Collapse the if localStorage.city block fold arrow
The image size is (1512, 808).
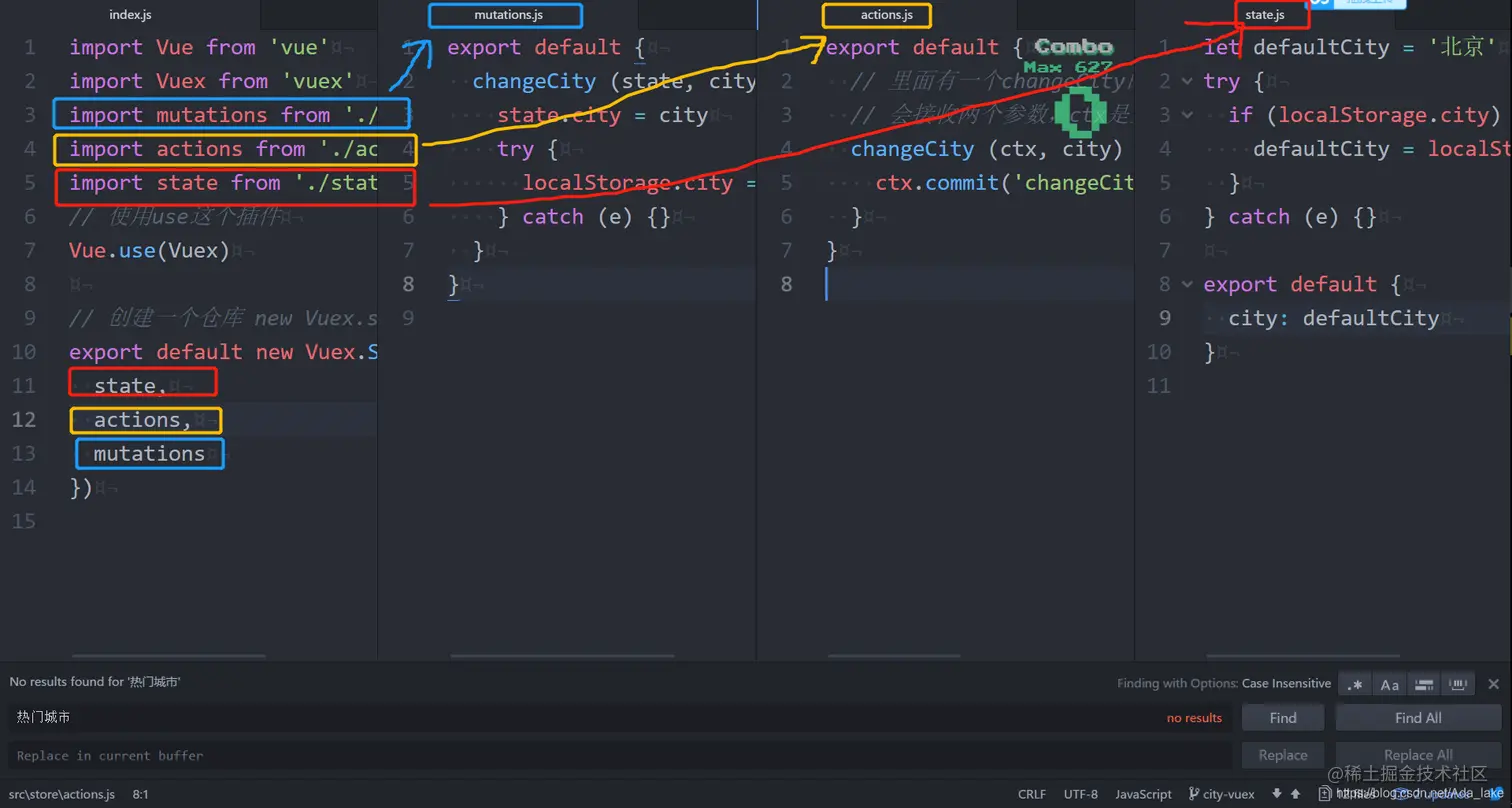1187,116
